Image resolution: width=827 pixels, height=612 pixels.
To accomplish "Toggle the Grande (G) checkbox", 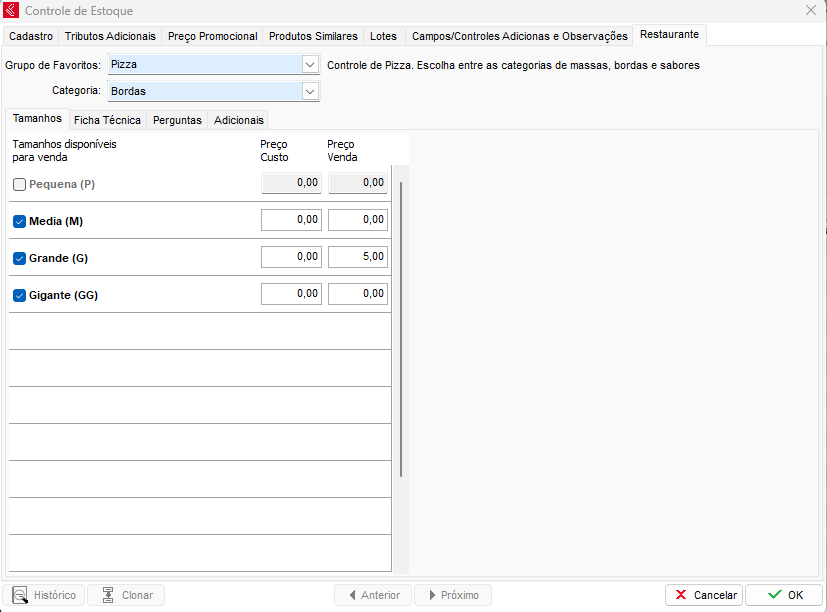I will pyautogui.click(x=19, y=258).
